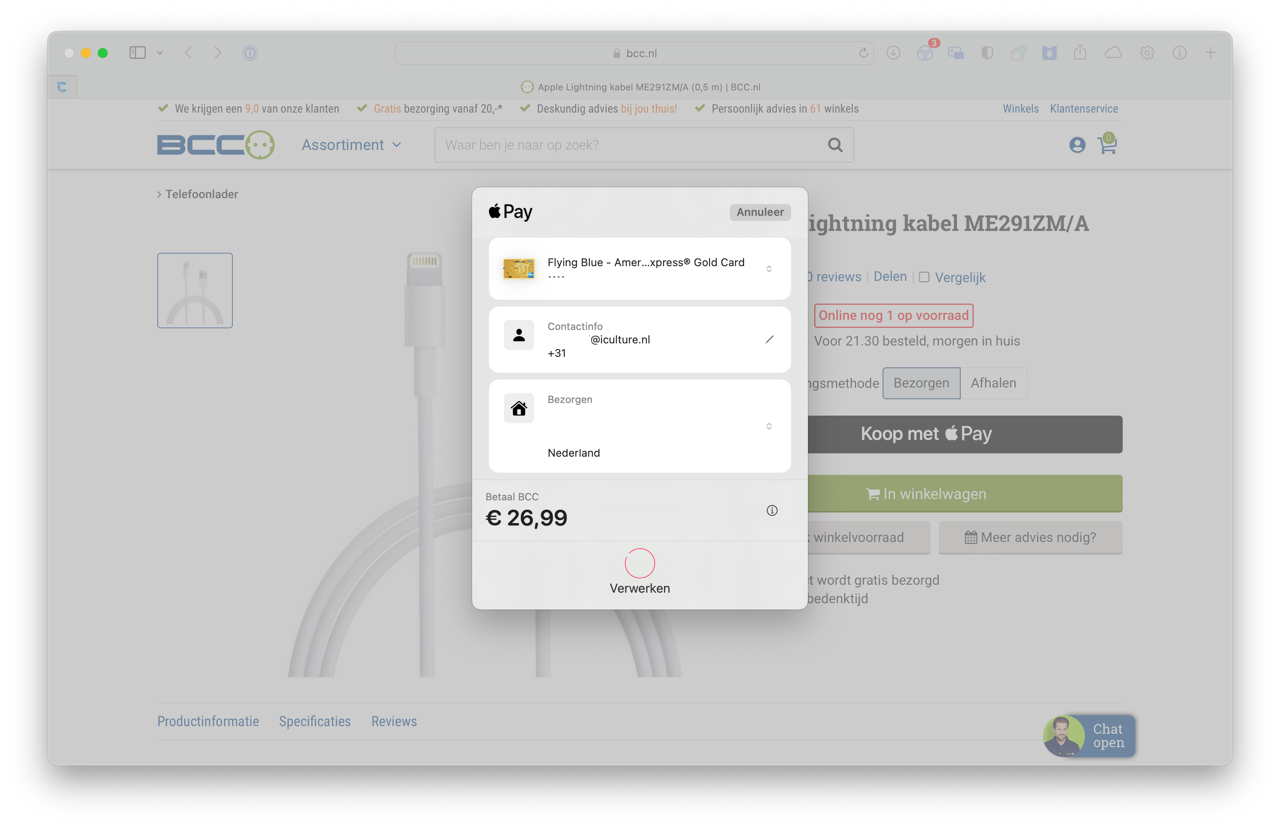Go forward with Safari forward arrow
The image size is (1280, 828).
pyautogui.click(x=218, y=53)
